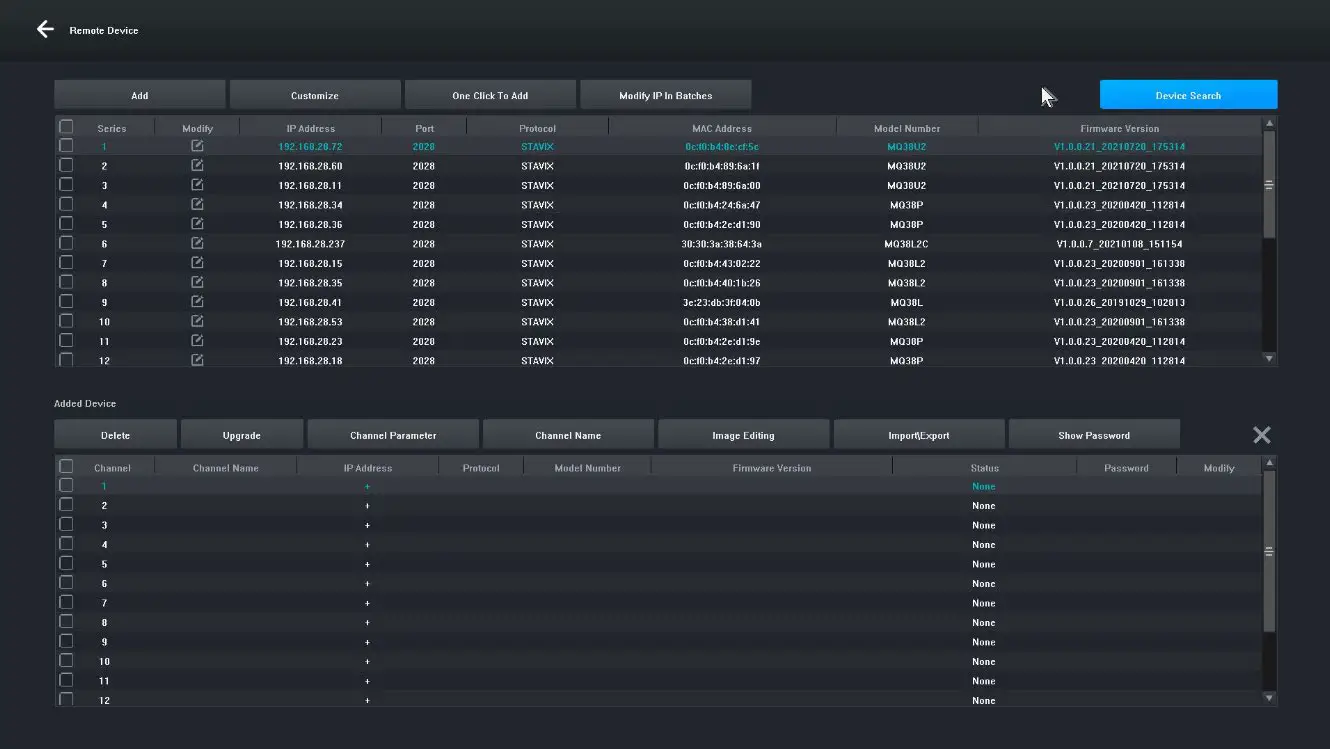Start a Device Search
Viewport: 1330px width, 749px height.
pyautogui.click(x=1188, y=95)
